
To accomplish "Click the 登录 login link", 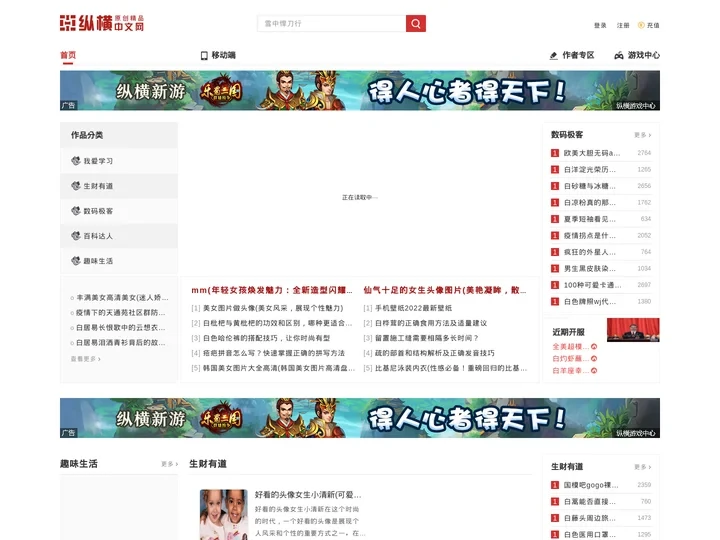I will [600, 25].
